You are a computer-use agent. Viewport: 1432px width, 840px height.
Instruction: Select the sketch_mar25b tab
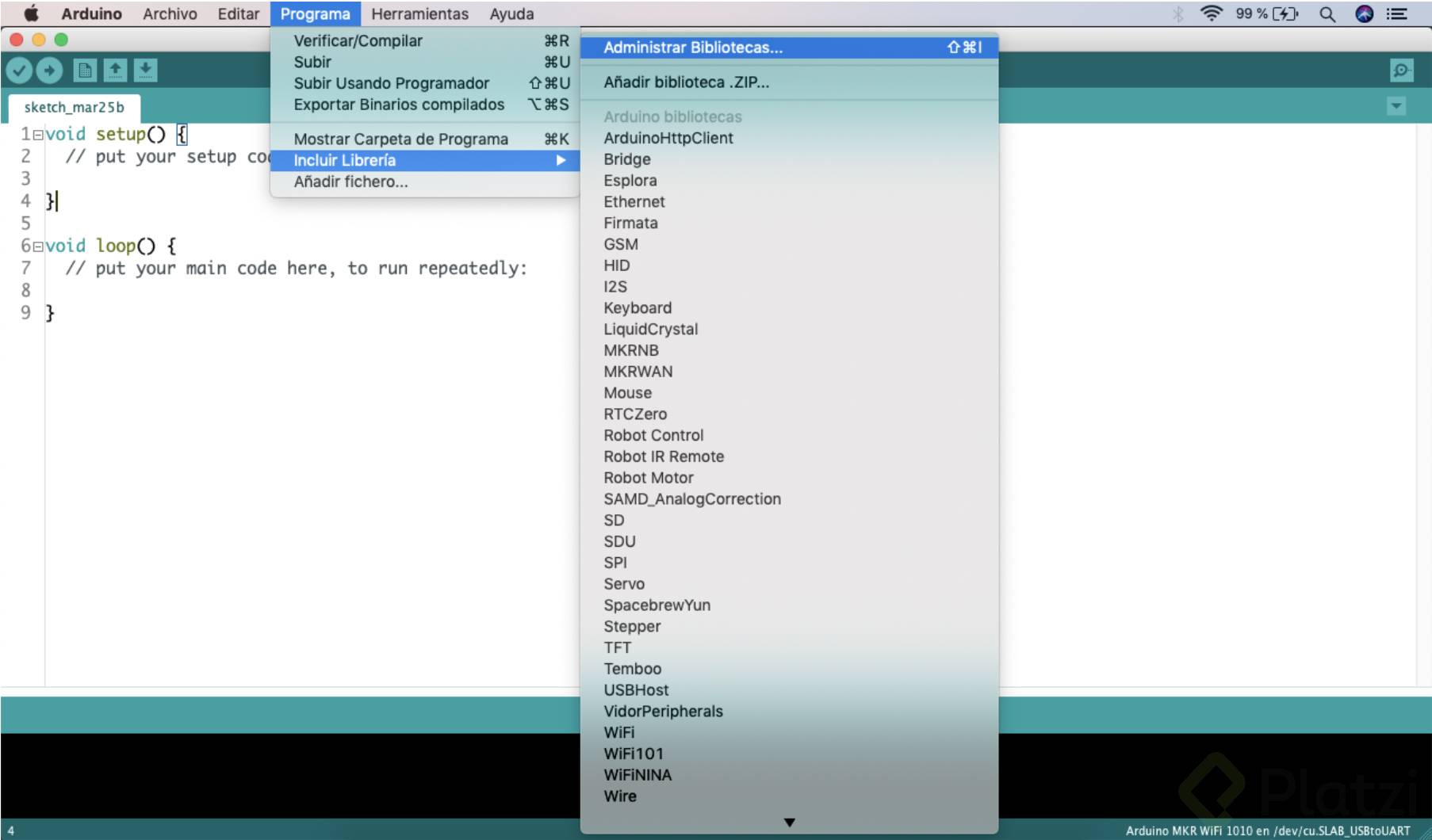(x=75, y=108)
